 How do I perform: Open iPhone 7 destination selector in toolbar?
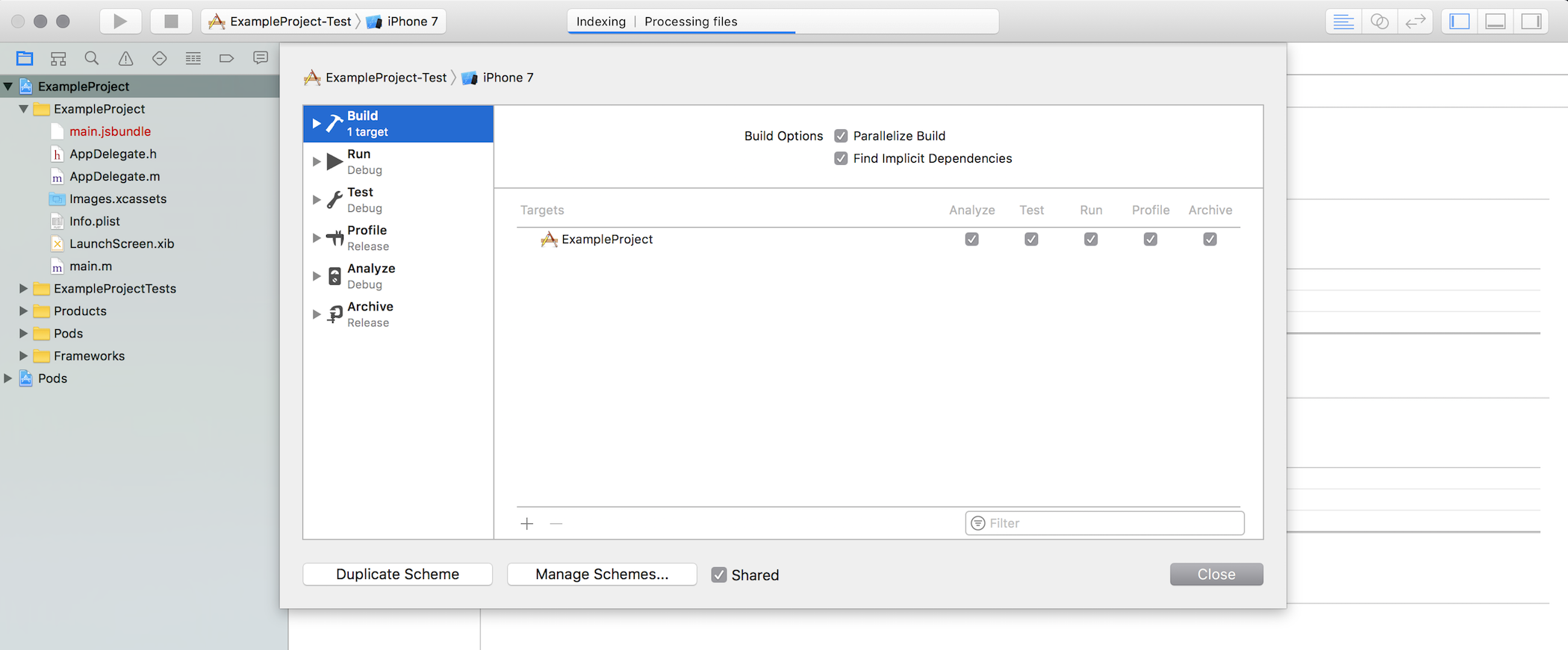click(x=402, y=21)
